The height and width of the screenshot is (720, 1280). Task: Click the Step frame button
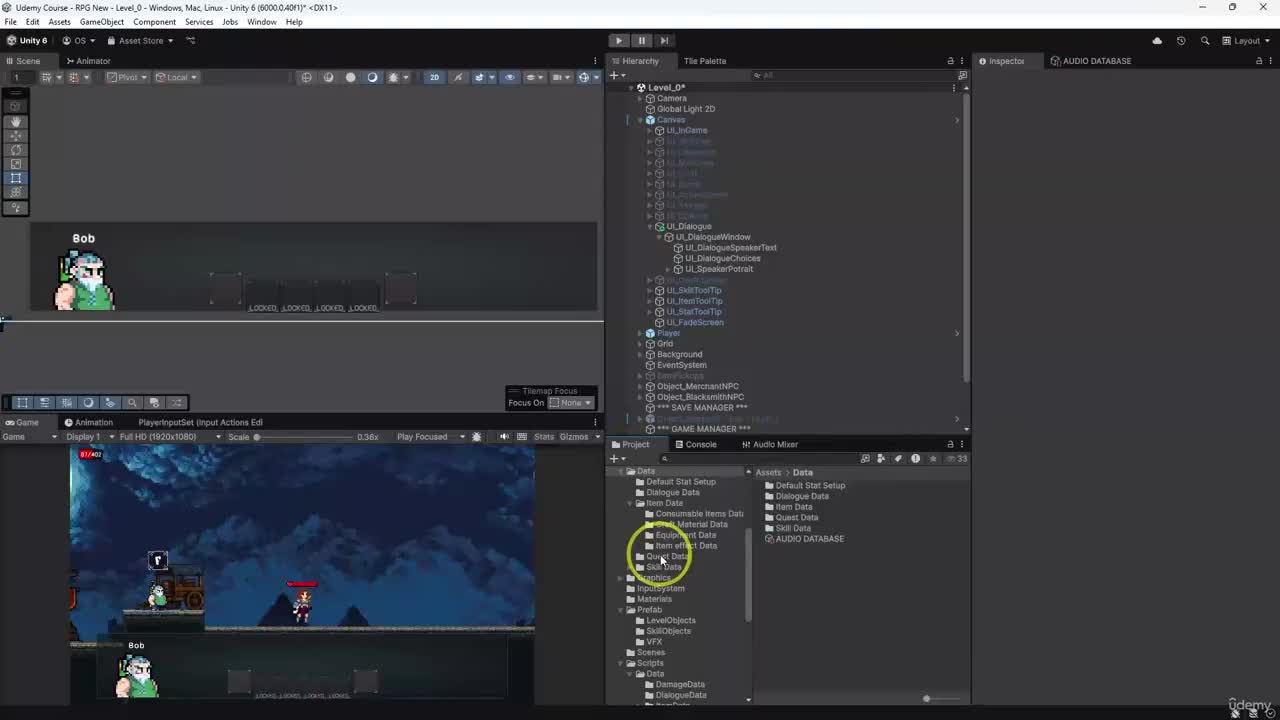tap(664, 41)
